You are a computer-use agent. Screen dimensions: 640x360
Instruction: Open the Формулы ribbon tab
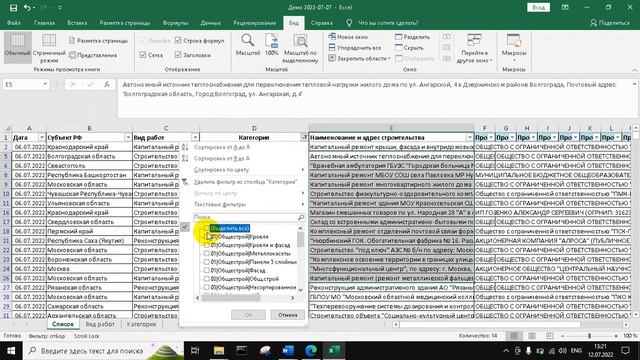(175, 23)
